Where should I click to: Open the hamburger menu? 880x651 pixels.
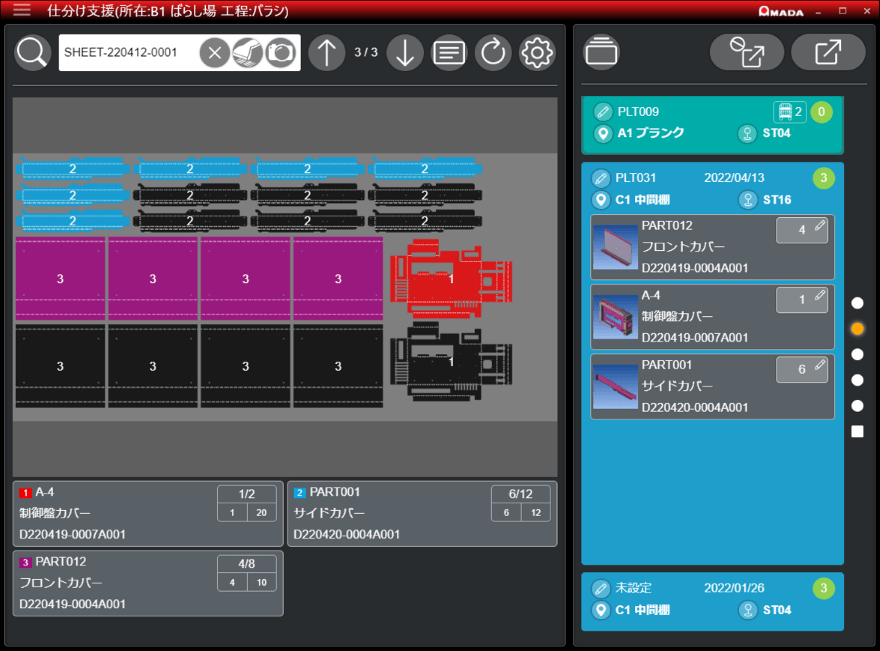click(21, 11)
